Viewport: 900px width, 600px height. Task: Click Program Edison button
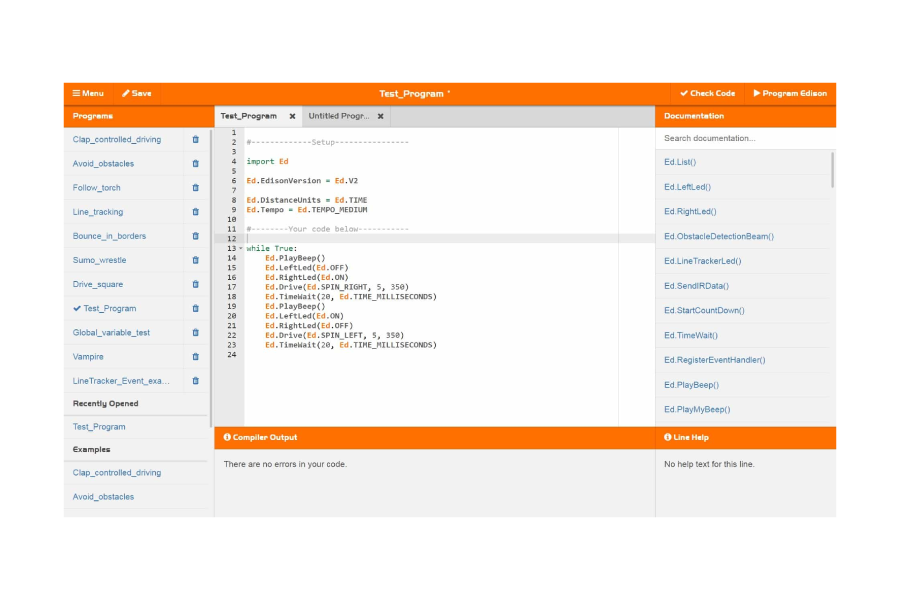tap(790, 93)
